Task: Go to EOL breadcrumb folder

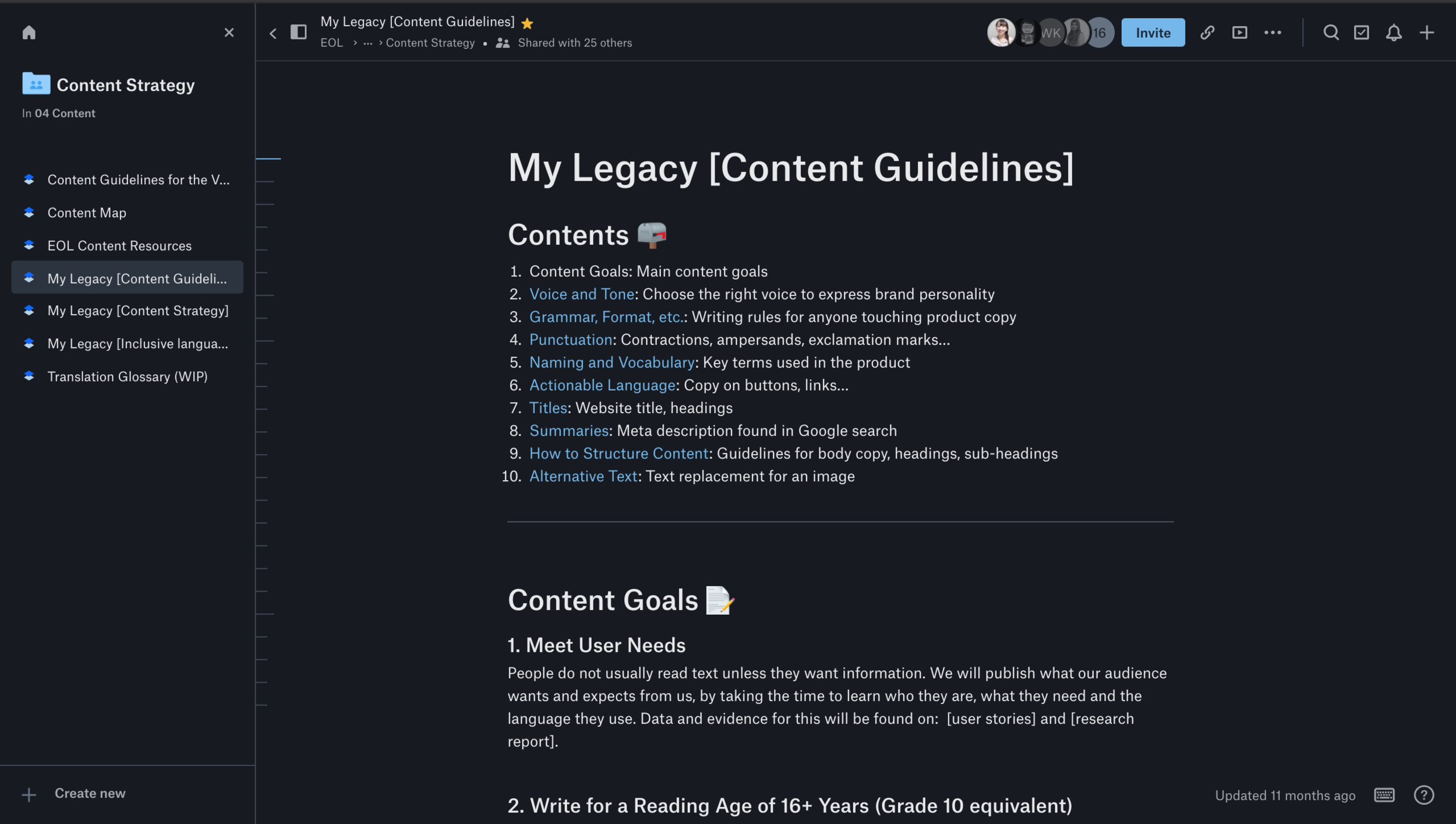Action: tap(331, 43)
